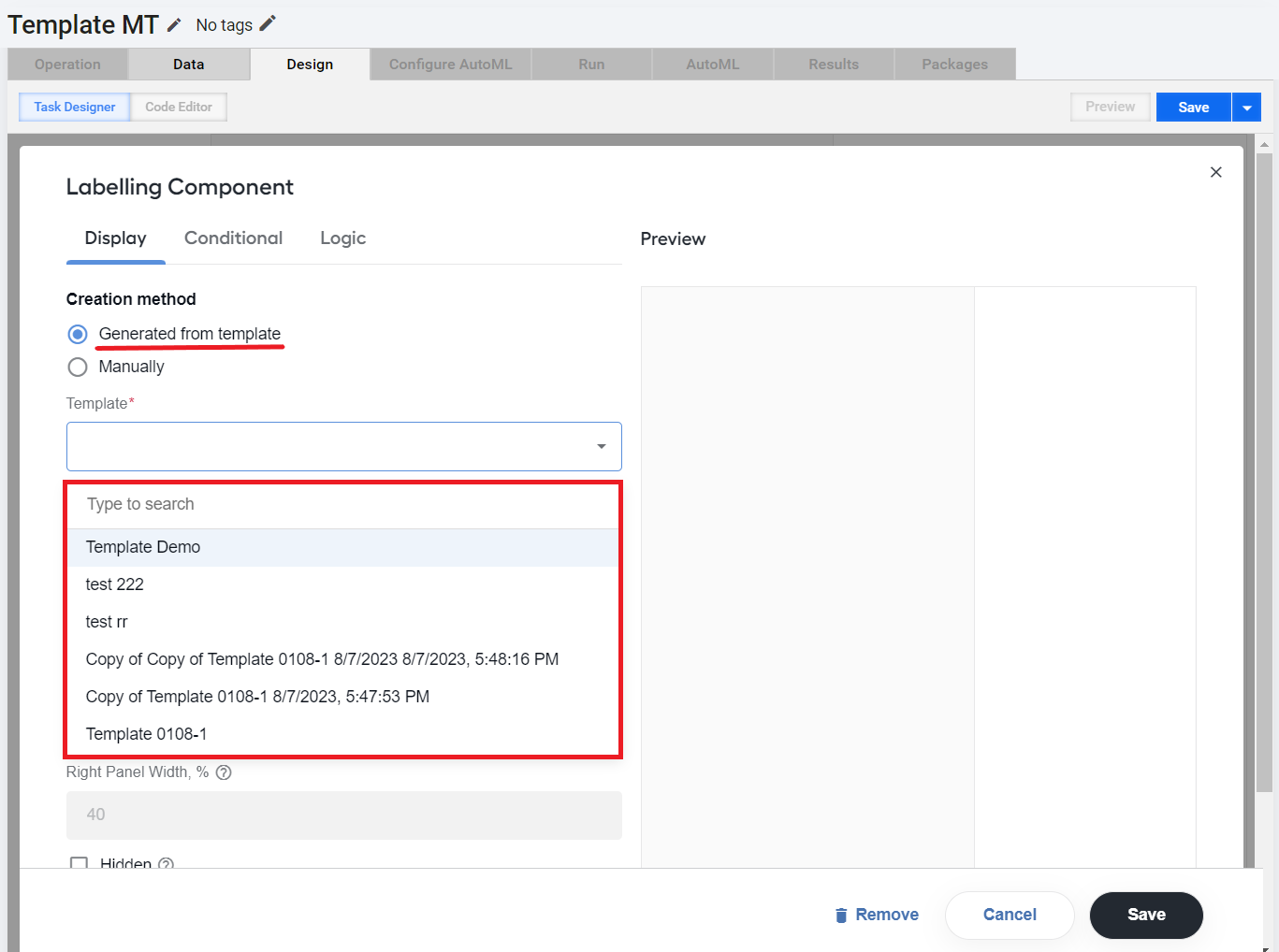Close the Labelling Component dialog
The image size is (1279, 952).
click(x=1215, y=172)
